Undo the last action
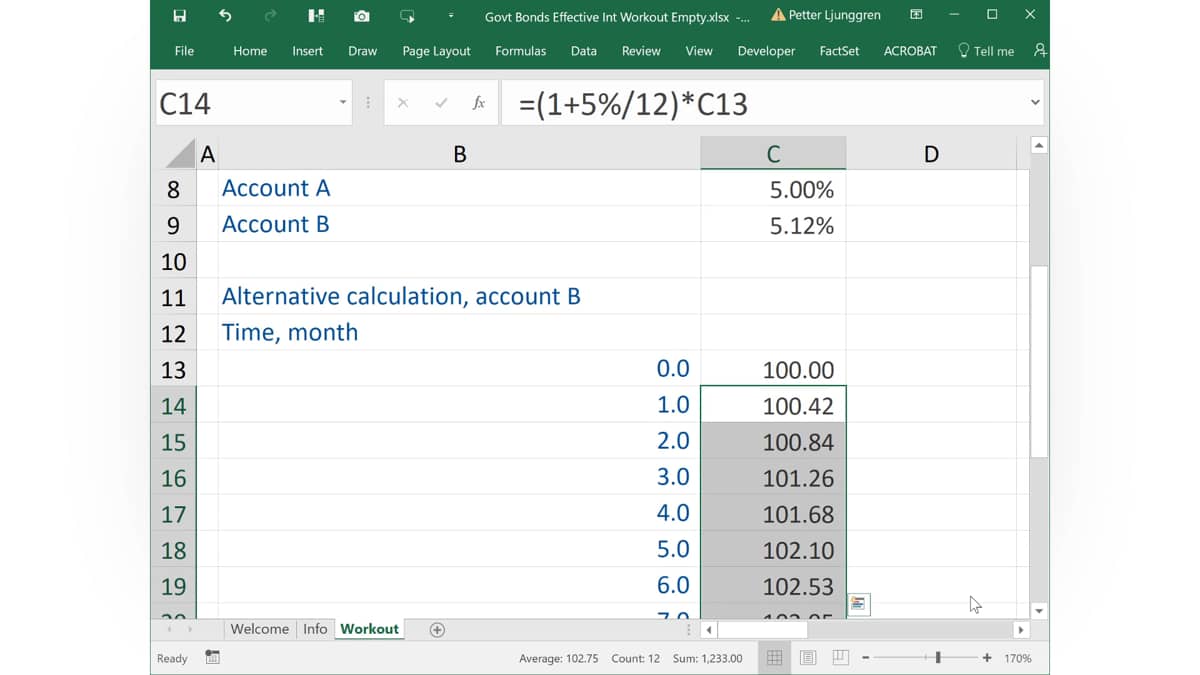The image size is (1200, 675). (225, 15)
